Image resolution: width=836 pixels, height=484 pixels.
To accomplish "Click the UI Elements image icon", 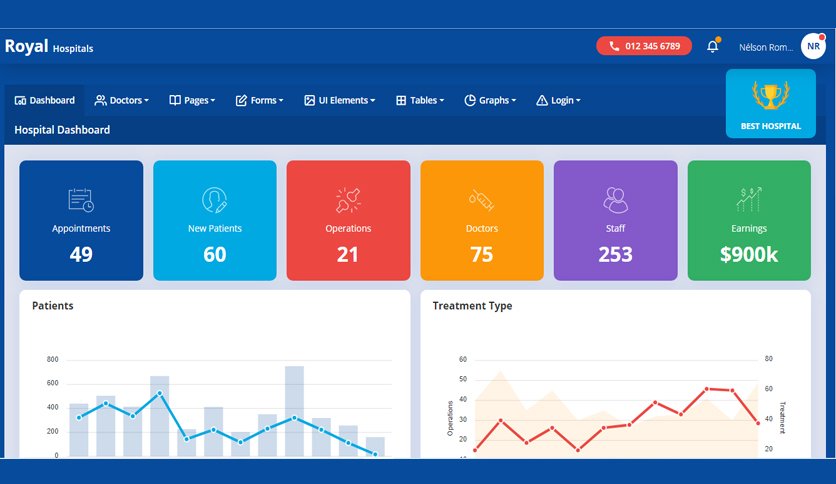I will tap(309, 100).
